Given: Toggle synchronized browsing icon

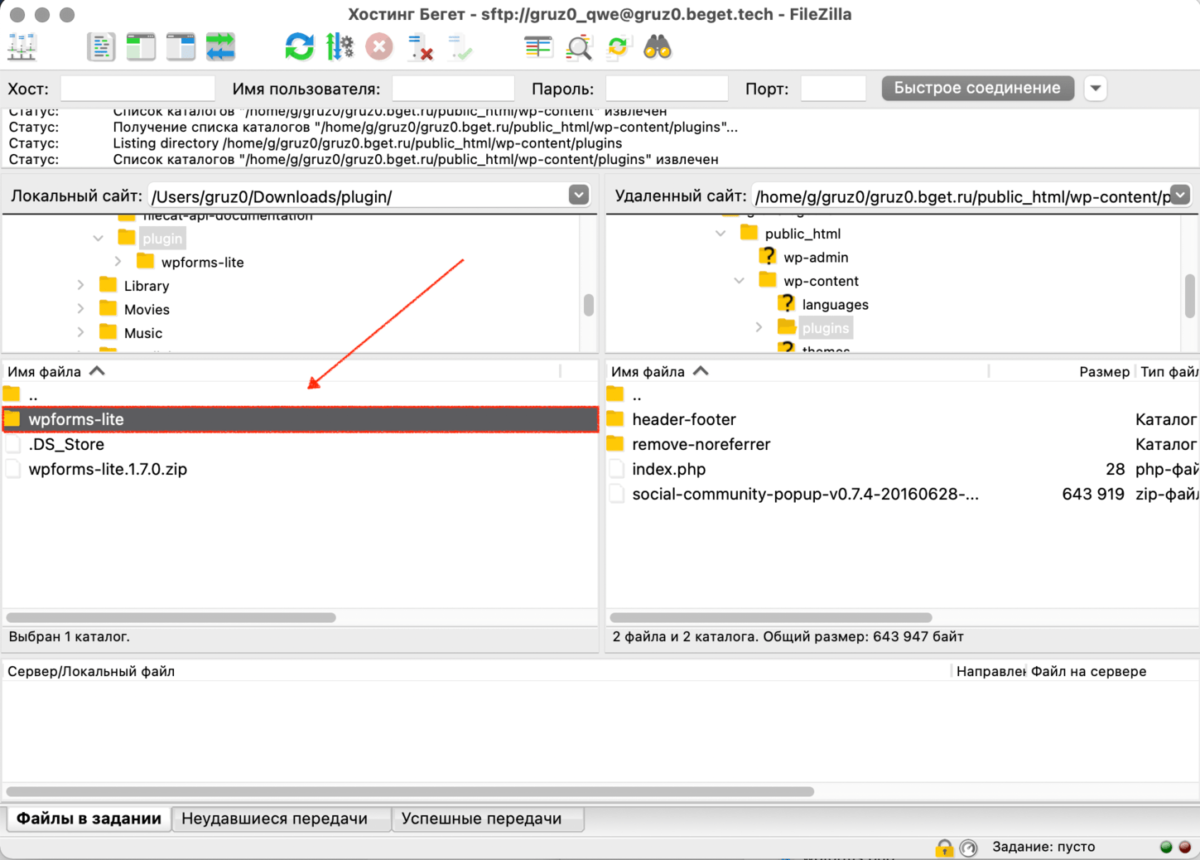Looking at the screenshot, I should 618,46.
